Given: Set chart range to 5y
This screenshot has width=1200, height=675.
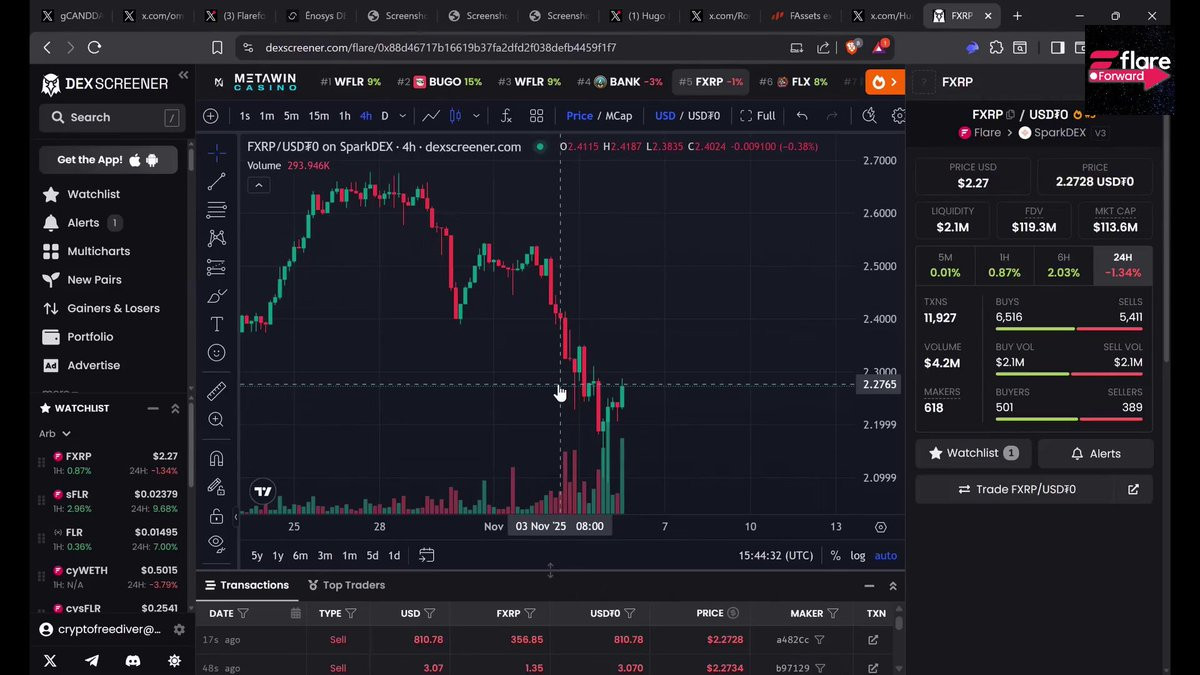Looking at the screenshot, I should click(x=257, y=555).
